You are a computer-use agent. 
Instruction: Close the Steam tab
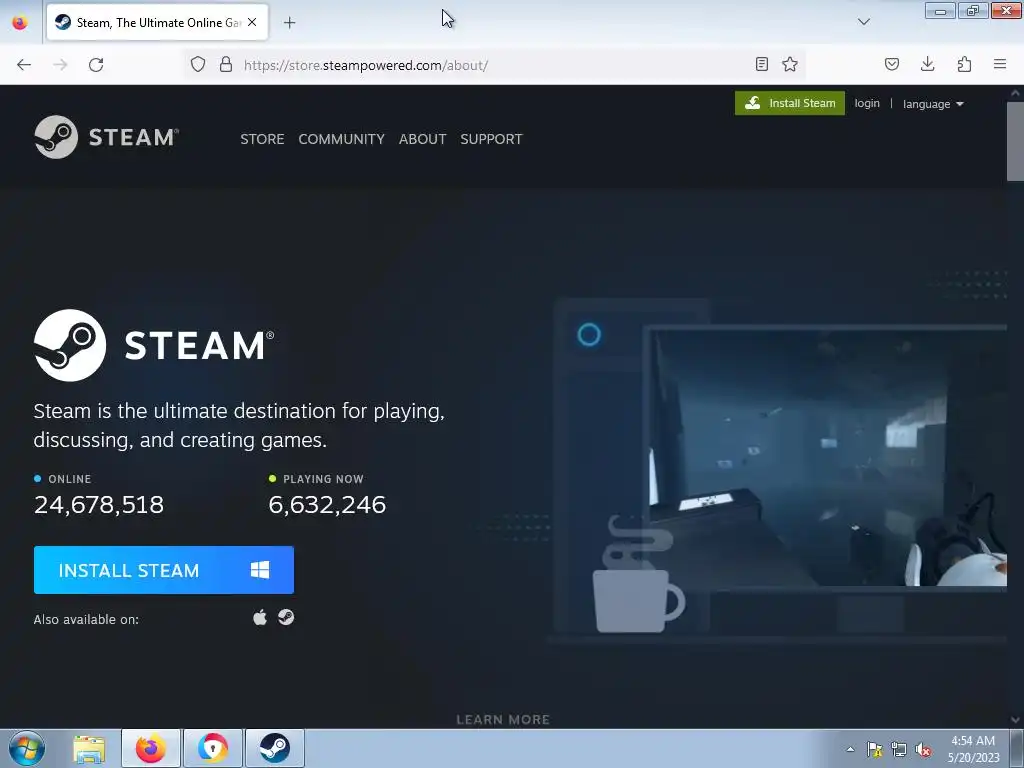(x=252, y=22)
